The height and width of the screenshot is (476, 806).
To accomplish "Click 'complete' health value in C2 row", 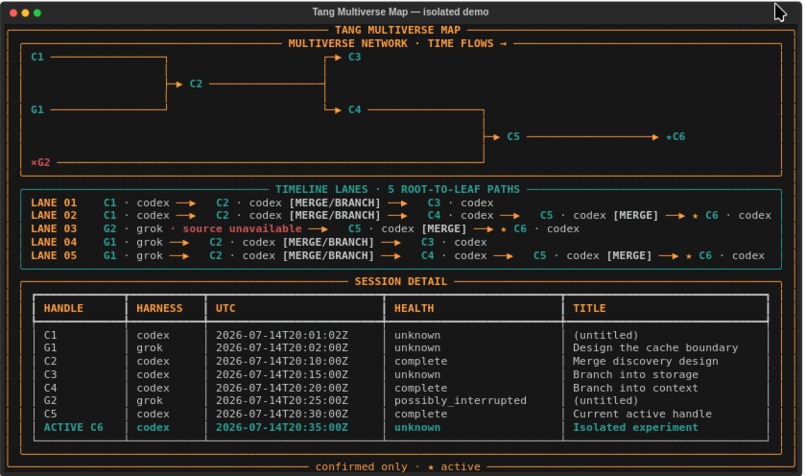I will [420, 361].
